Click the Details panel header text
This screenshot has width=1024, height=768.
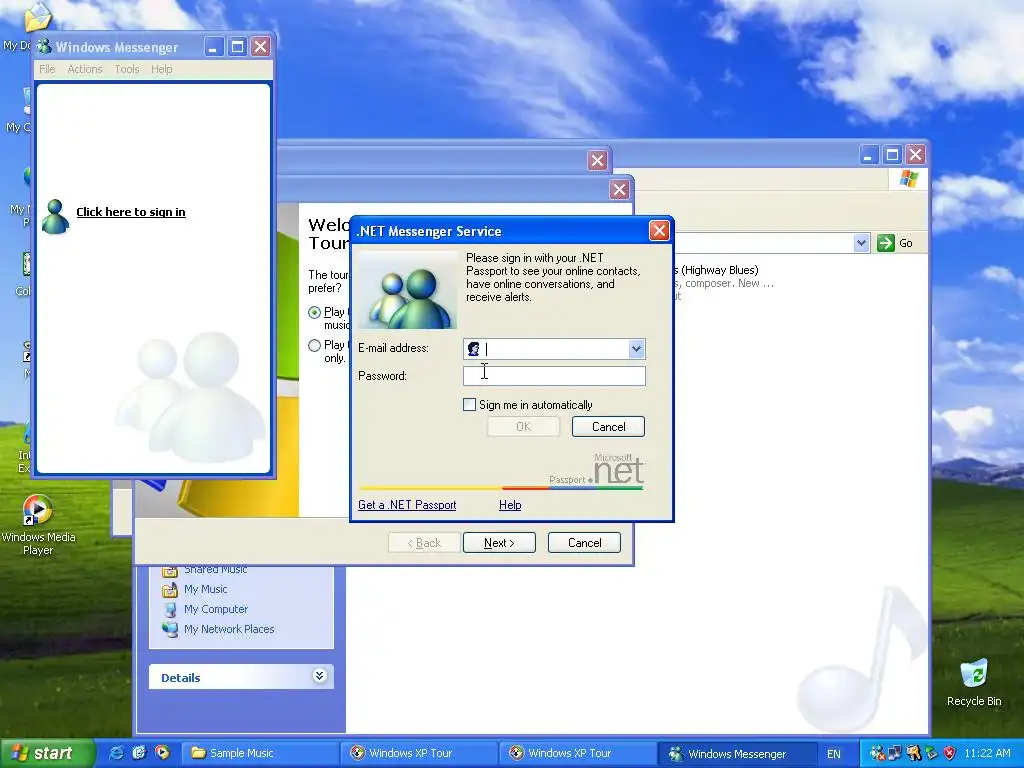(x=180, y=678)
